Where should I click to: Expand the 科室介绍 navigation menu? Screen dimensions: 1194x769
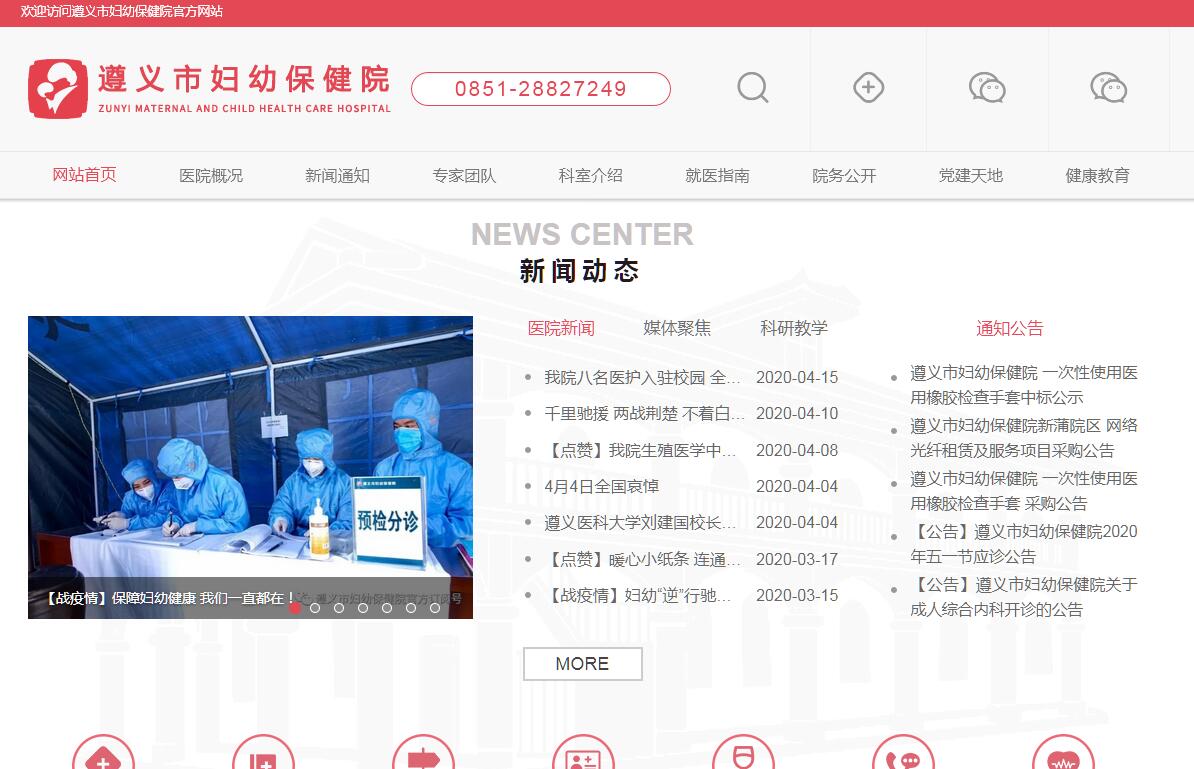click(590, 176)
